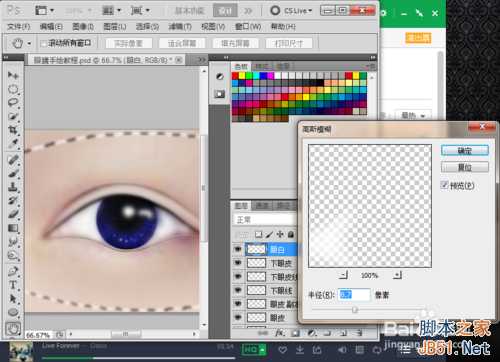500x362 pixels.
Task: Select the Lasso tool
Action: click(13, 103)
